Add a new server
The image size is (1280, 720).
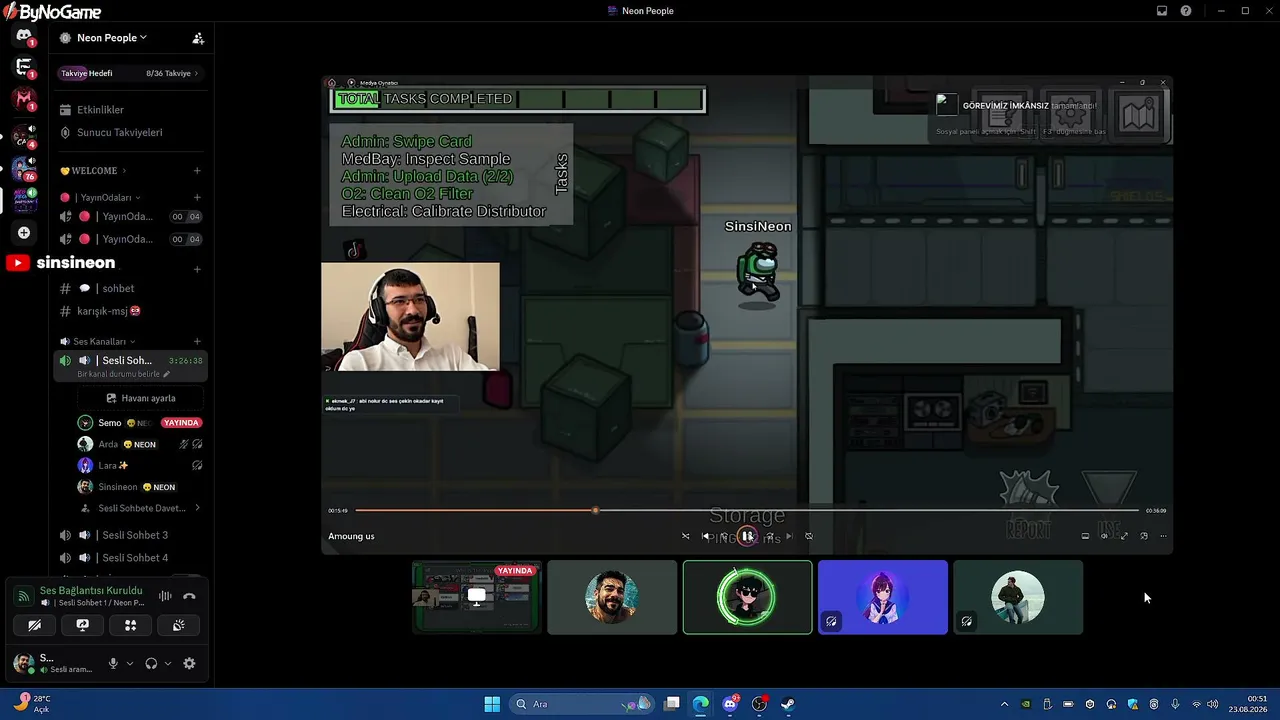coord(24,232)
